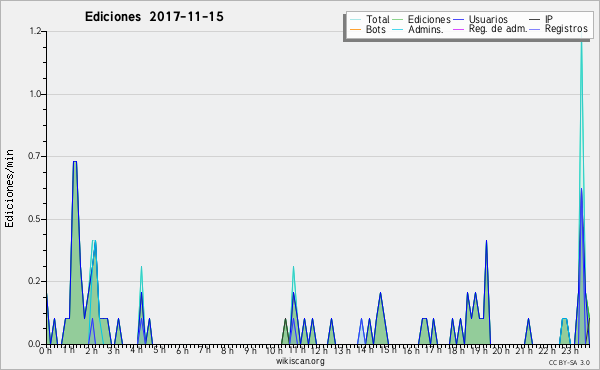Click the 0.2 y-axis value
The width and height of the screenshot is (600, 370).
(34, 281)
